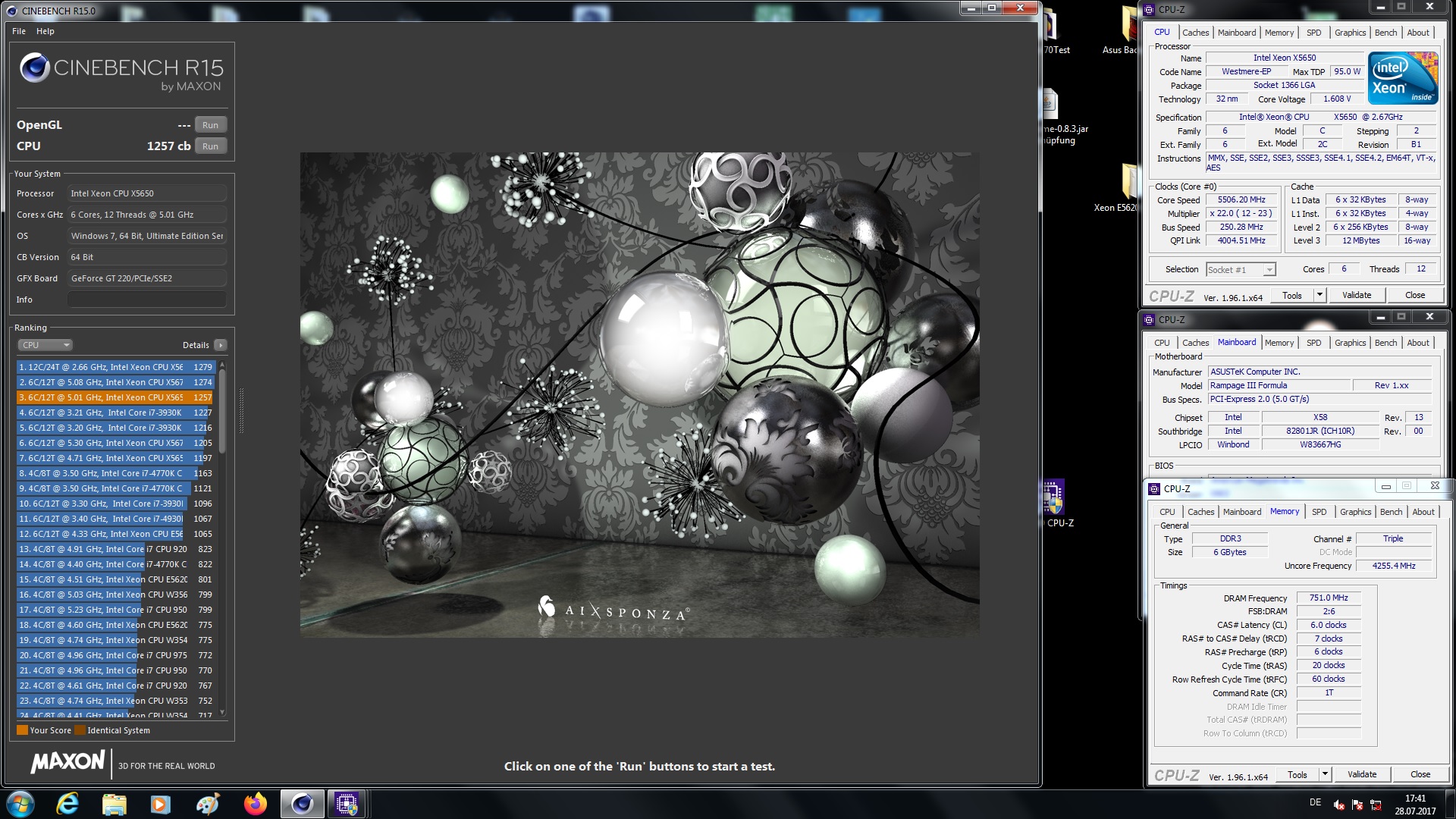This screenshot has width=1456, height=819.
Task: Select ranking row 3 with score 1257
Action: [115, 397]
